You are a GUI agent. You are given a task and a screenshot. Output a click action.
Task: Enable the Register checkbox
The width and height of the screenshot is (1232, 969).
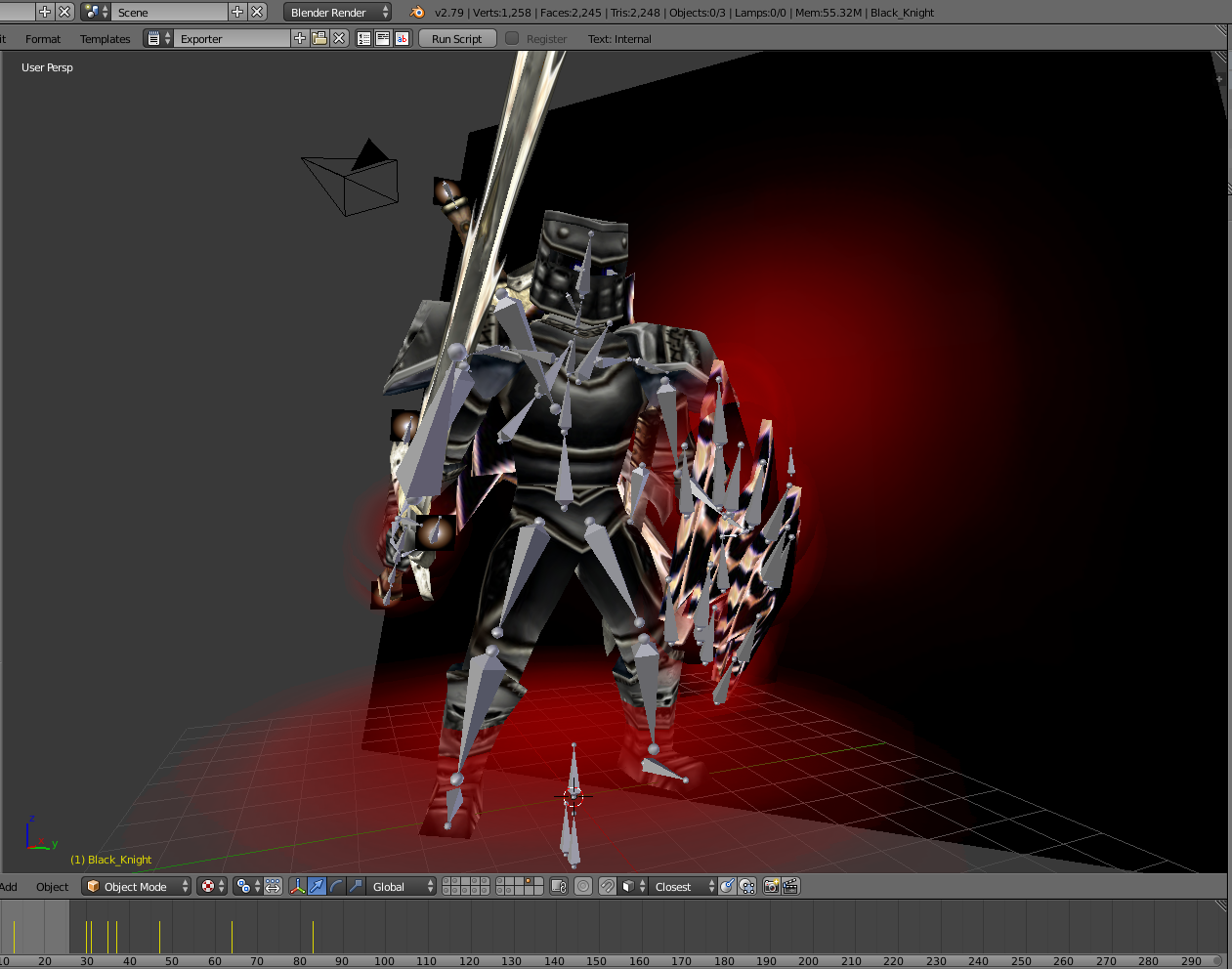tap(512, 38)
